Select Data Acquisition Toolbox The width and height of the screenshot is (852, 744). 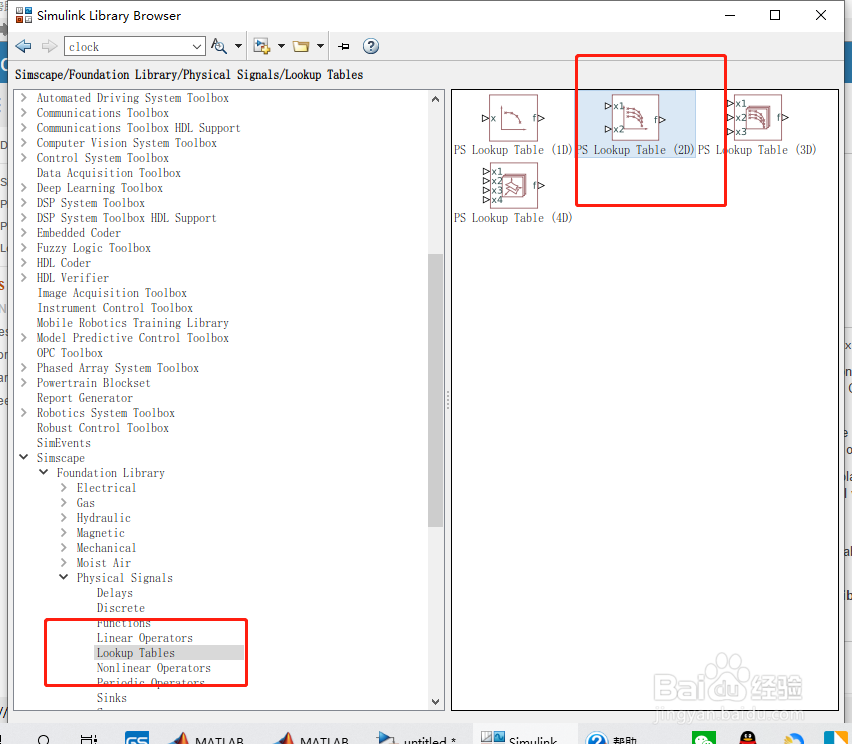tap(109, 173)
